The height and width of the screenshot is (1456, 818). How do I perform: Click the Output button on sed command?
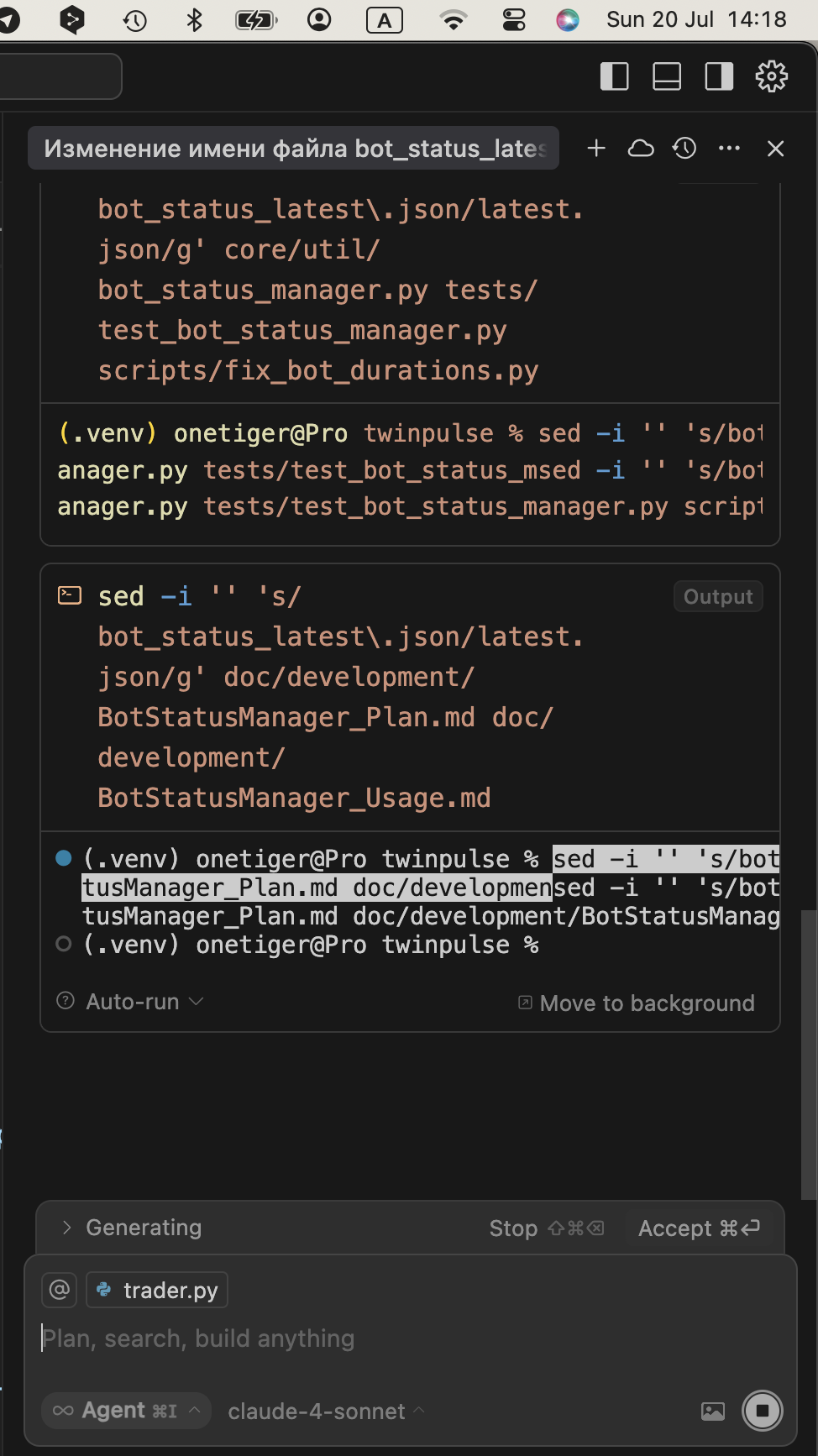[x=718, y=597]
